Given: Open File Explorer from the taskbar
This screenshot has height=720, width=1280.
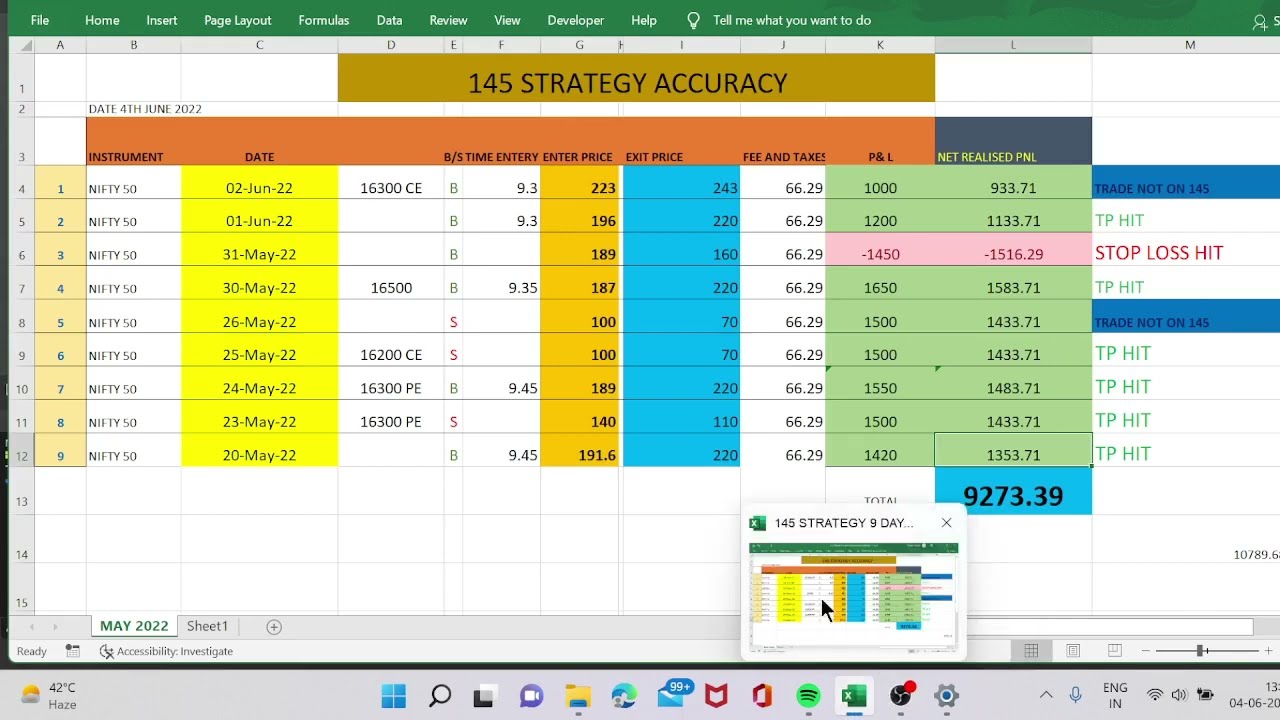Looking at the screenshot, I should (x=578, y=695).
